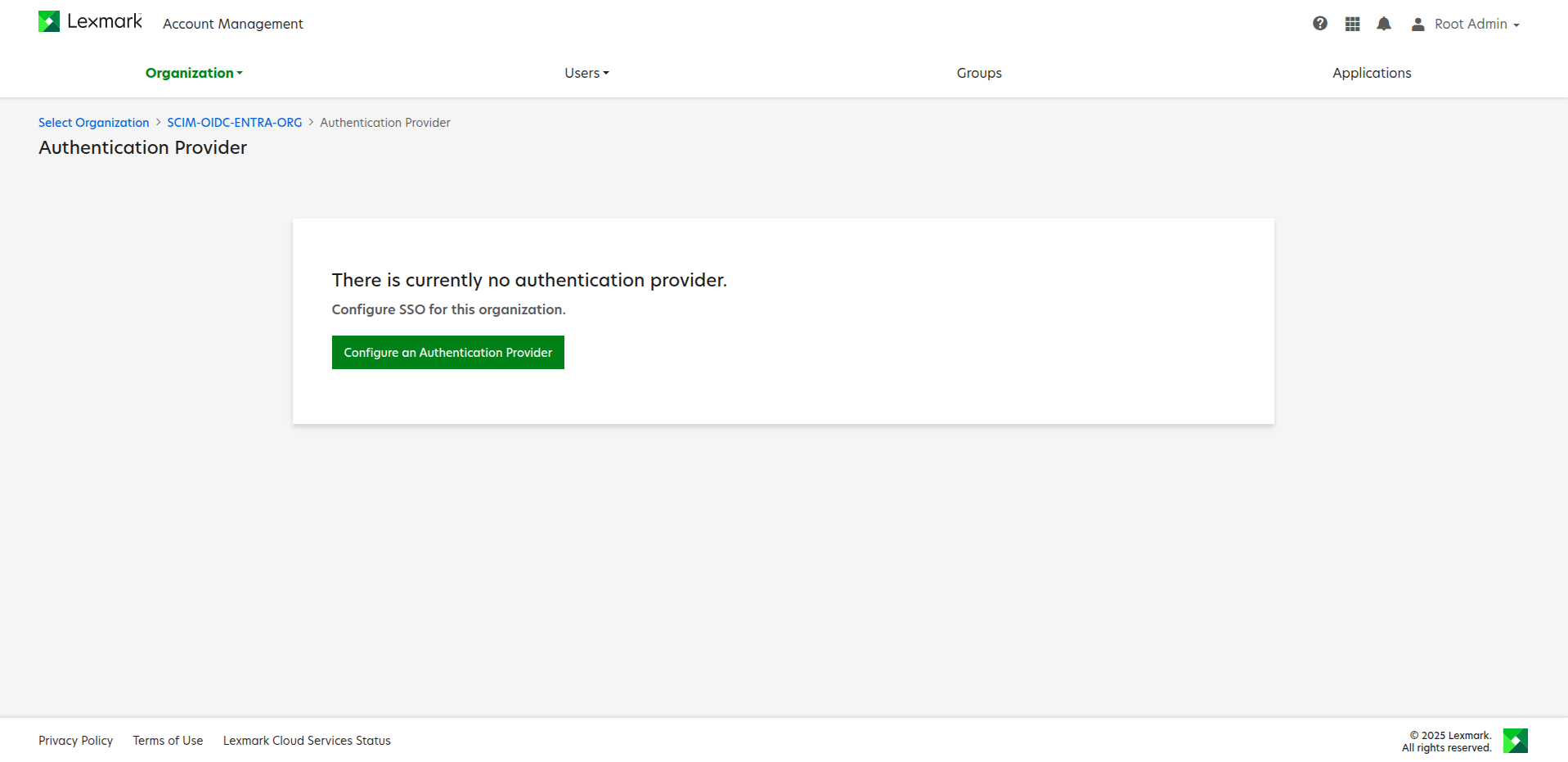Go to the Groups tab

tap(979, 73)
